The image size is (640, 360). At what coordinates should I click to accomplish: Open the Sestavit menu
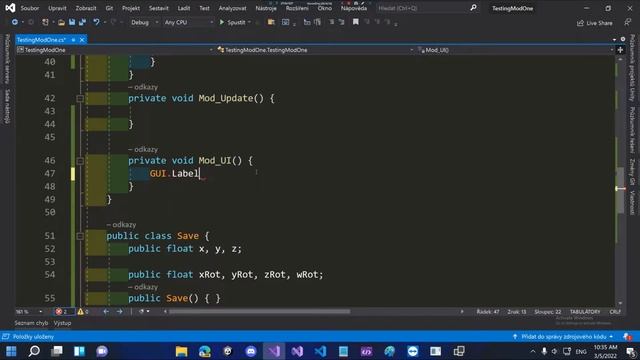pos(158,8)
